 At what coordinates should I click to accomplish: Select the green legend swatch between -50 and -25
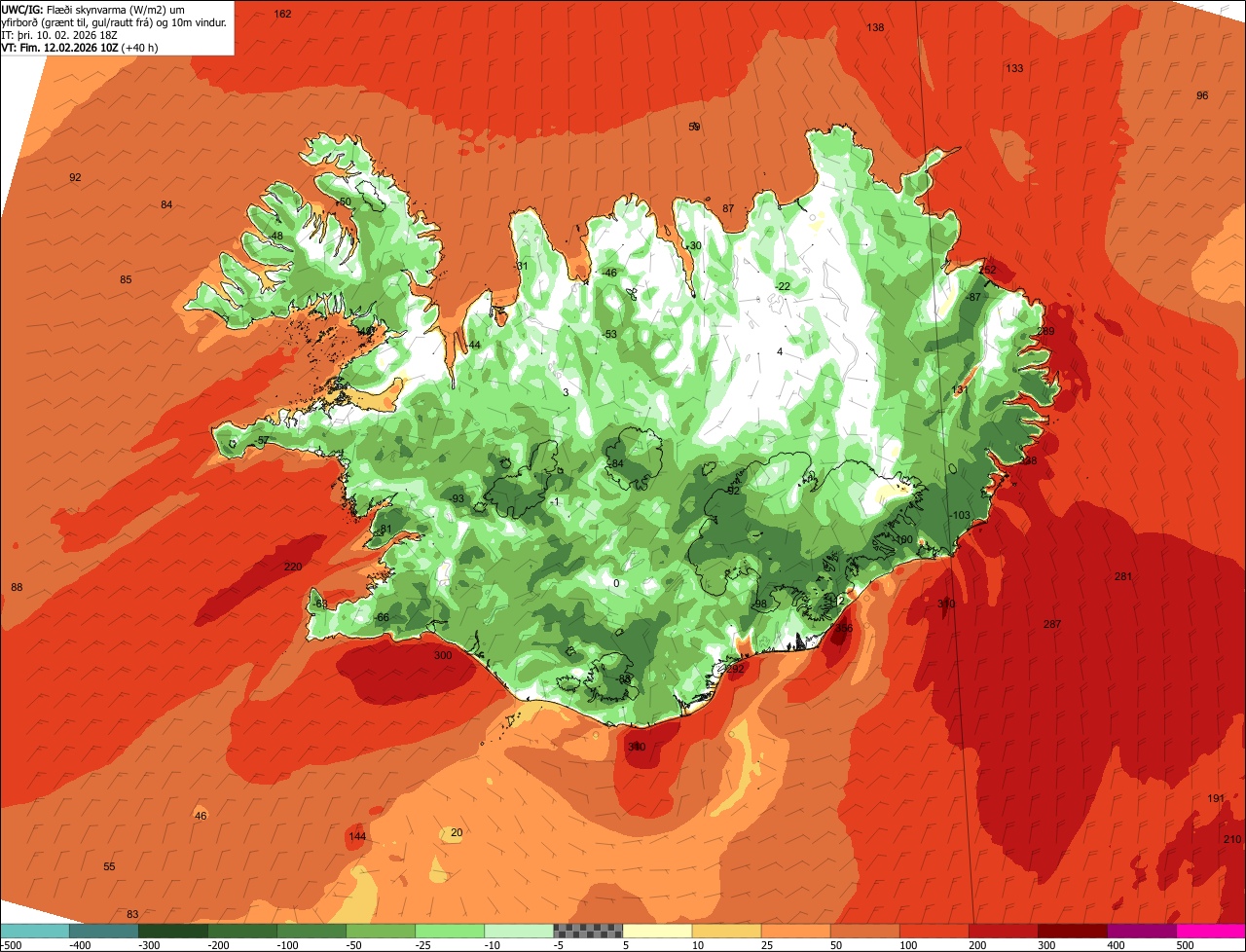381,930
